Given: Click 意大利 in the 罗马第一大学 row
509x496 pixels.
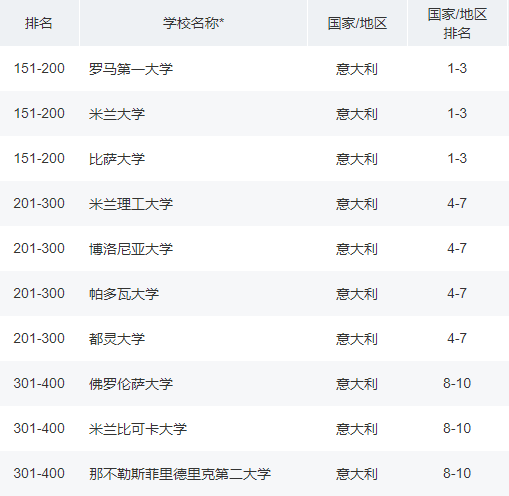Looking at the screenshot, I should [x=357, y=69].
